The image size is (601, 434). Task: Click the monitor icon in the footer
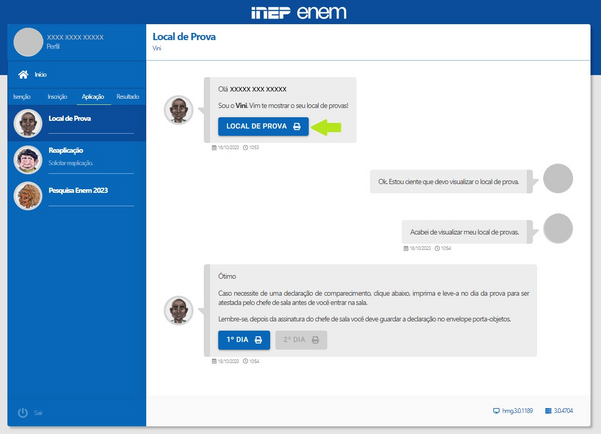[496, 411]
